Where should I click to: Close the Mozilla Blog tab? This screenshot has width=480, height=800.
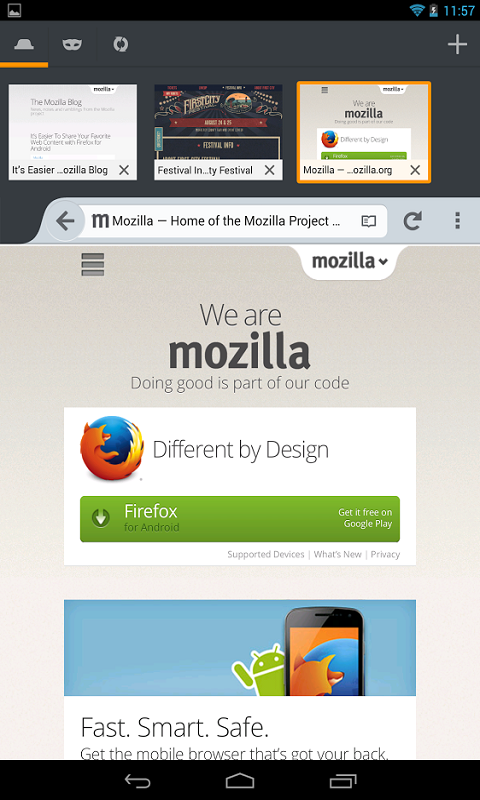[124, 170]
